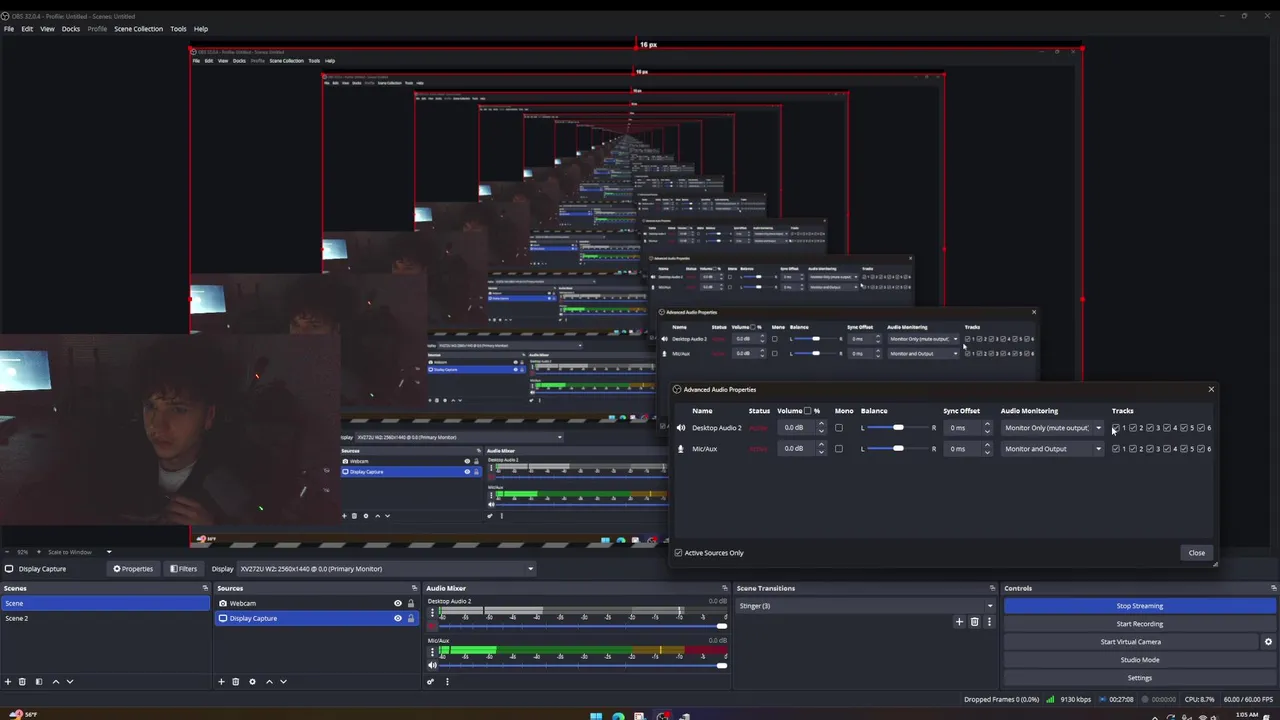Add a source with Sources plus icon
The height and width of the screenshot is (720, 1280).
click(221, 681)
